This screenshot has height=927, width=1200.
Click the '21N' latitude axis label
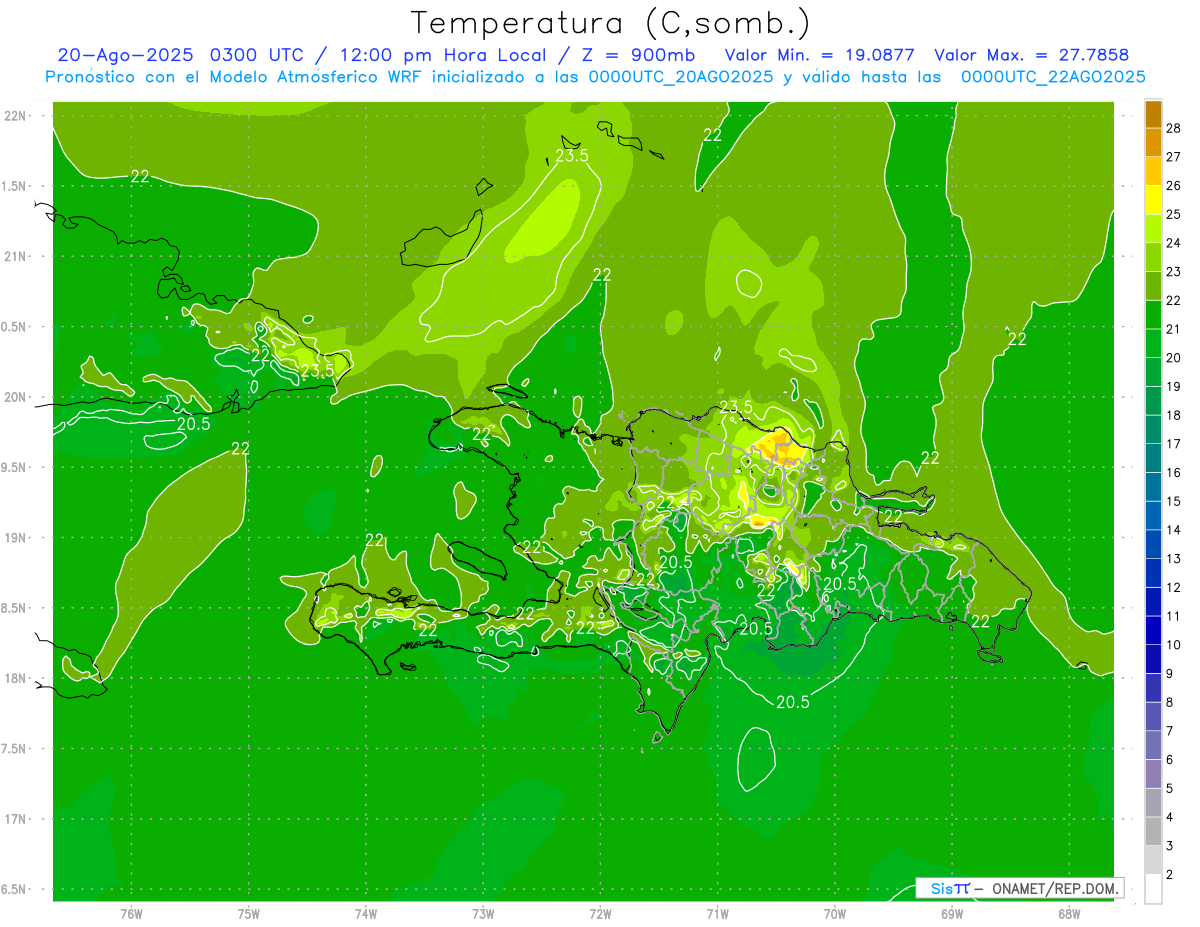15,257
